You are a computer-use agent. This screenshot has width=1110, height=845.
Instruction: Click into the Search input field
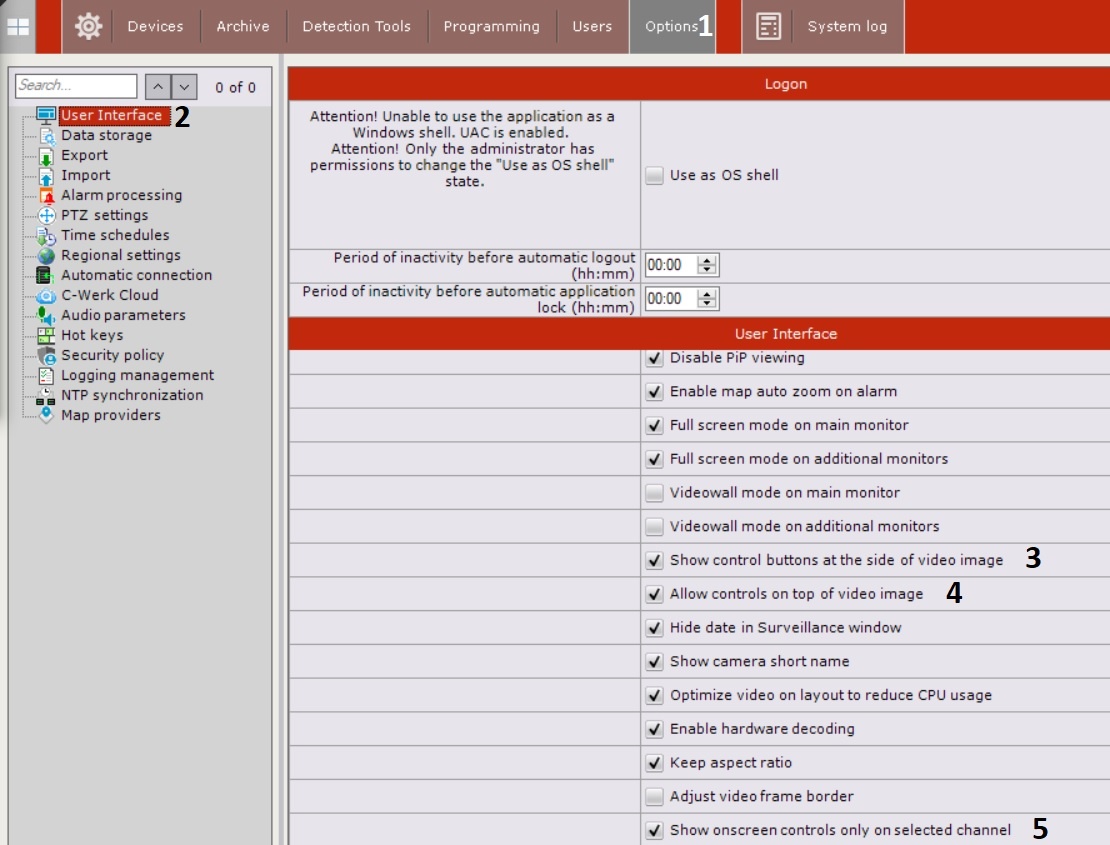coord(76,86)
